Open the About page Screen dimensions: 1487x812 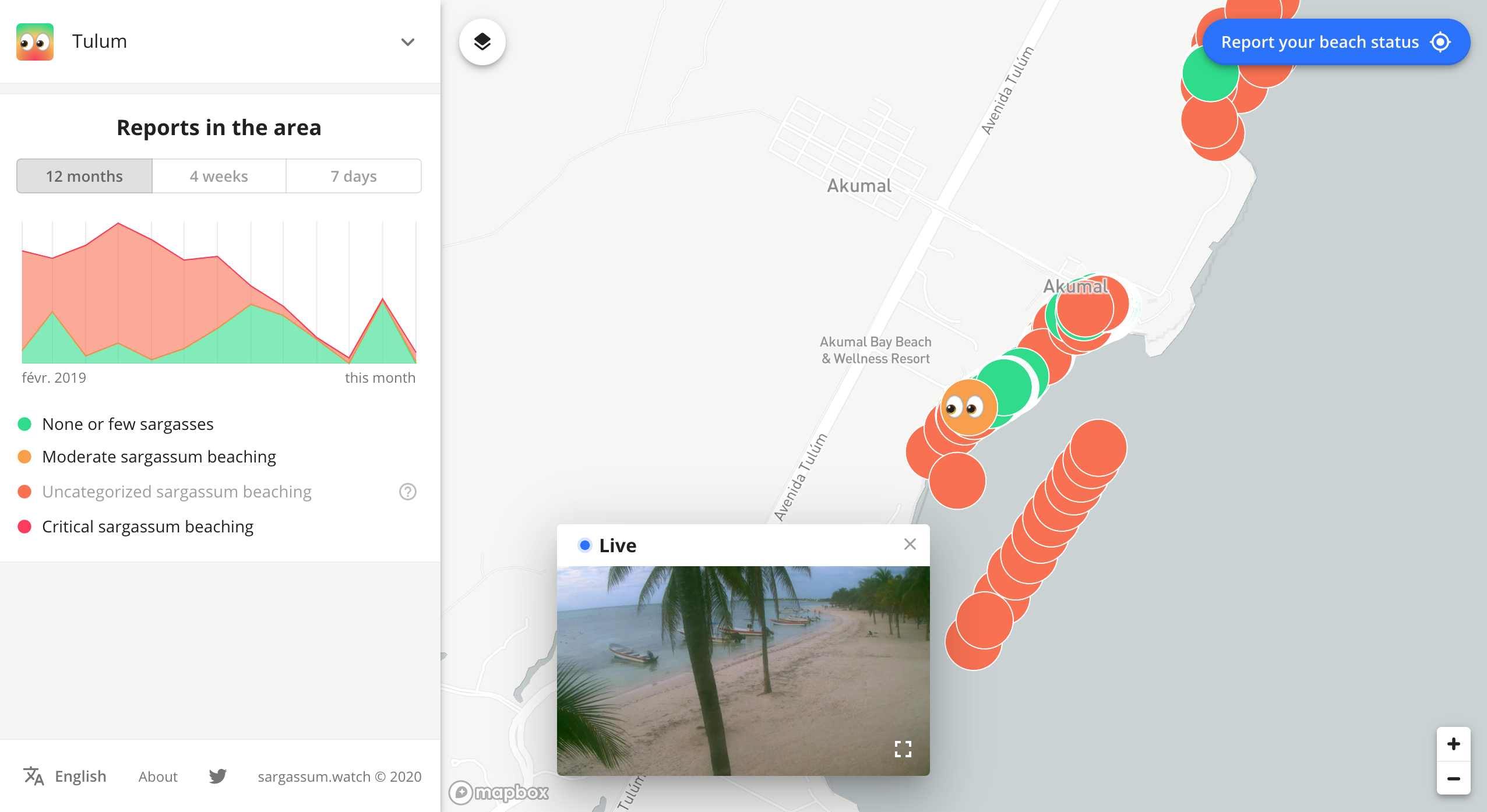click(x=157, y=776)
